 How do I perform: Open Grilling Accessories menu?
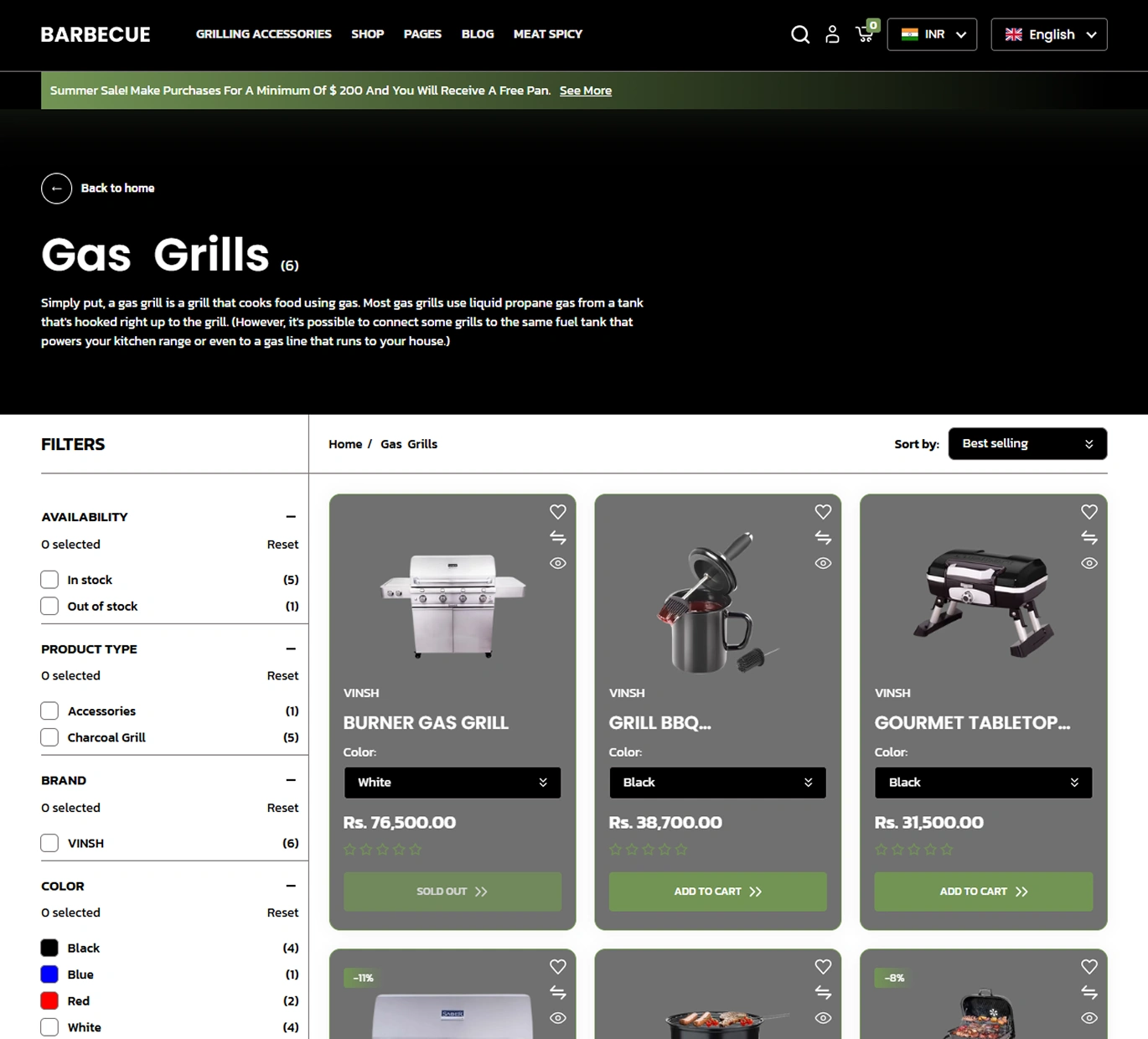pos(264,34)
